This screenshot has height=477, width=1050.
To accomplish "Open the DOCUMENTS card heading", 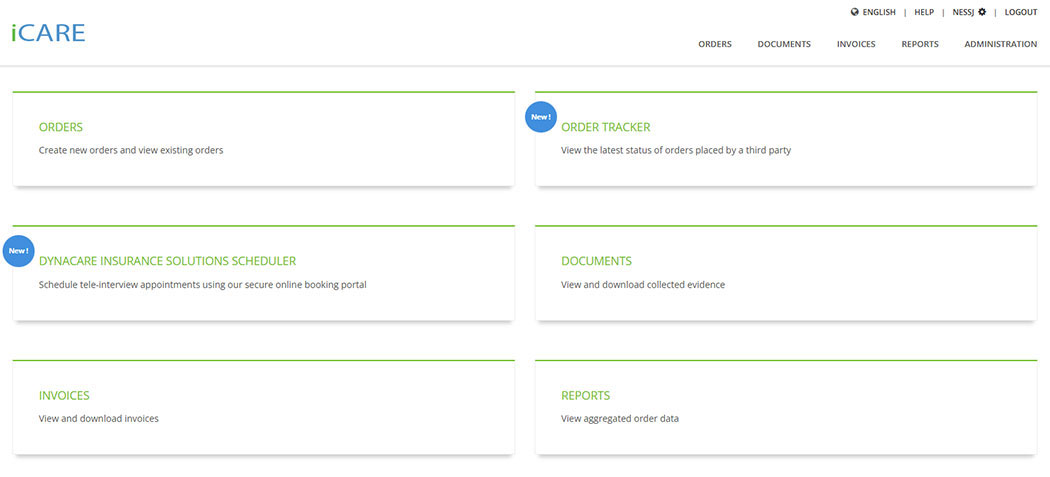I will click(596, 261).
